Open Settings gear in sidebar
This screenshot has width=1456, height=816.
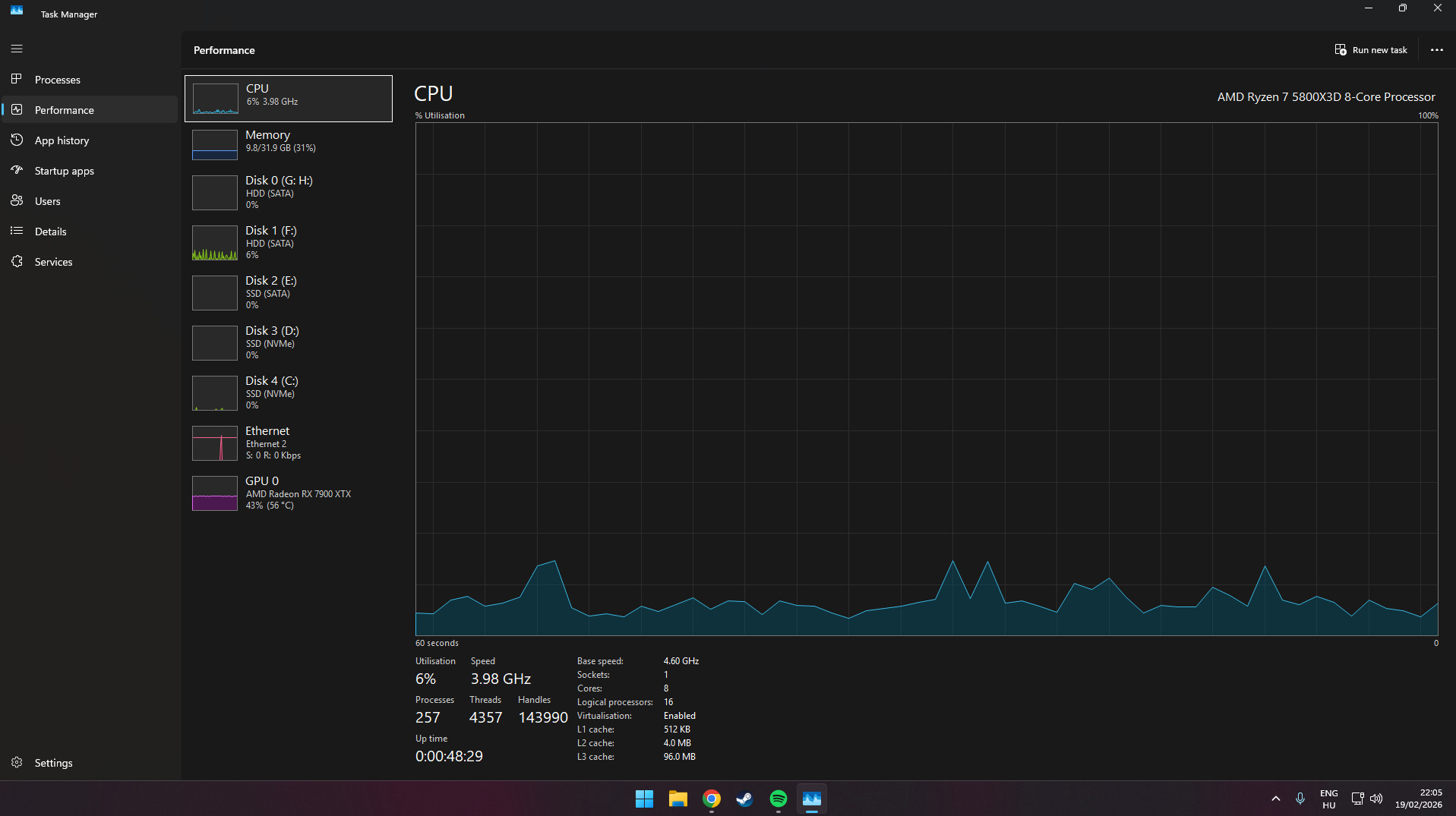(17, 762)
